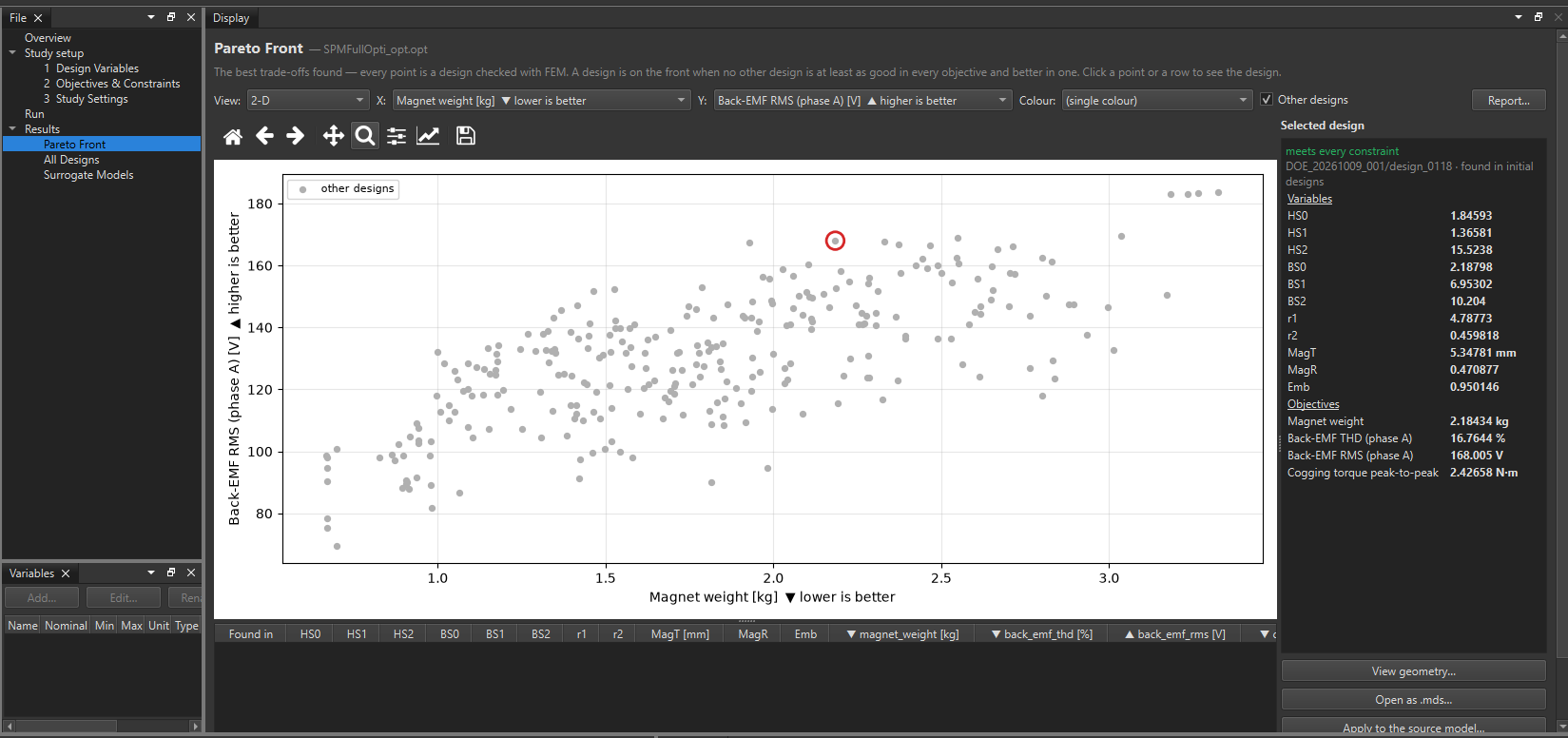Uncheck the Other designs checkbox

(x=1267, y=100)
